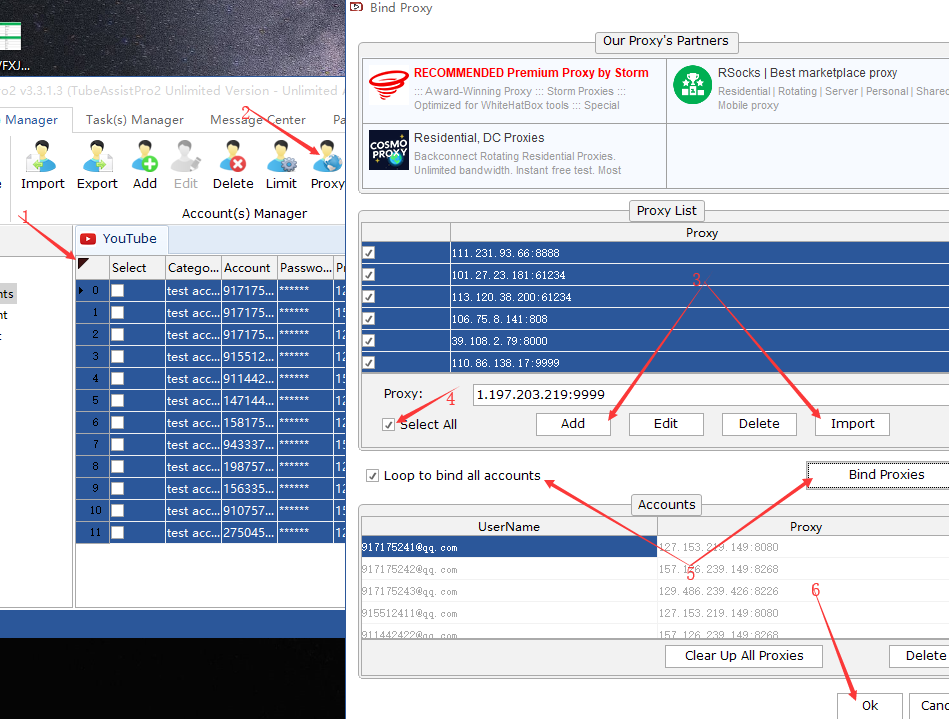The image size is (949, 719).
Task: Click the Proxy address input field
Action: [x=700, y=395]
